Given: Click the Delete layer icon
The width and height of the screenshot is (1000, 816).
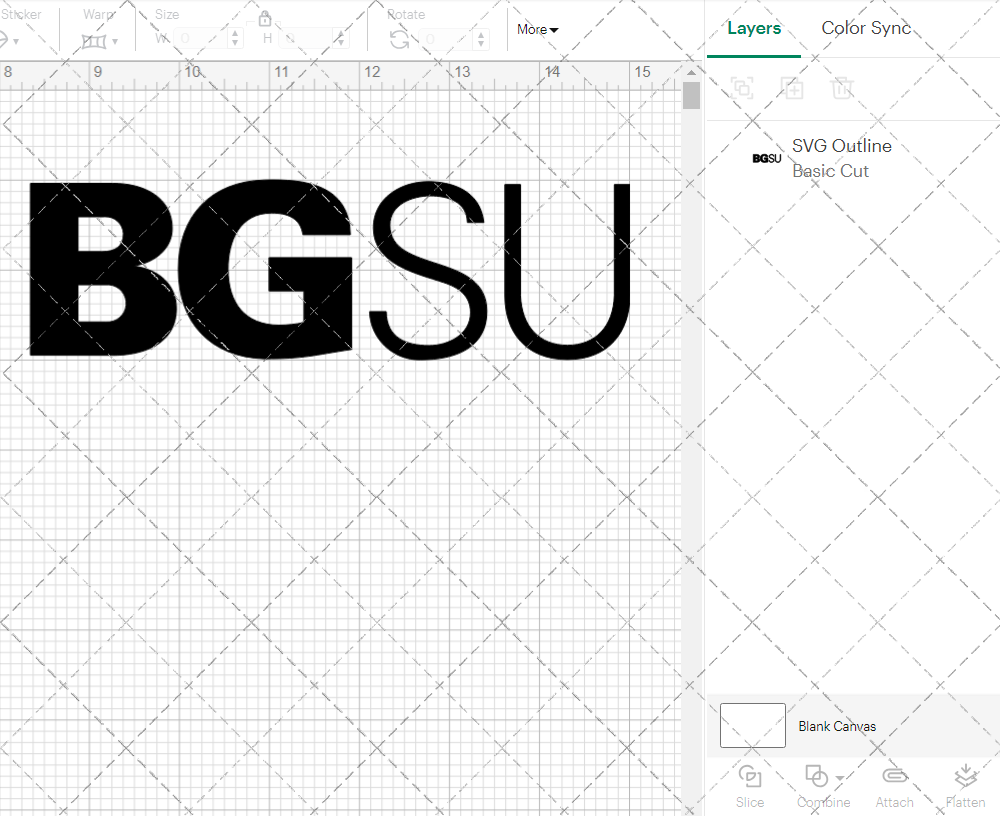Looking at the screenshot, I should coord(843,88).
